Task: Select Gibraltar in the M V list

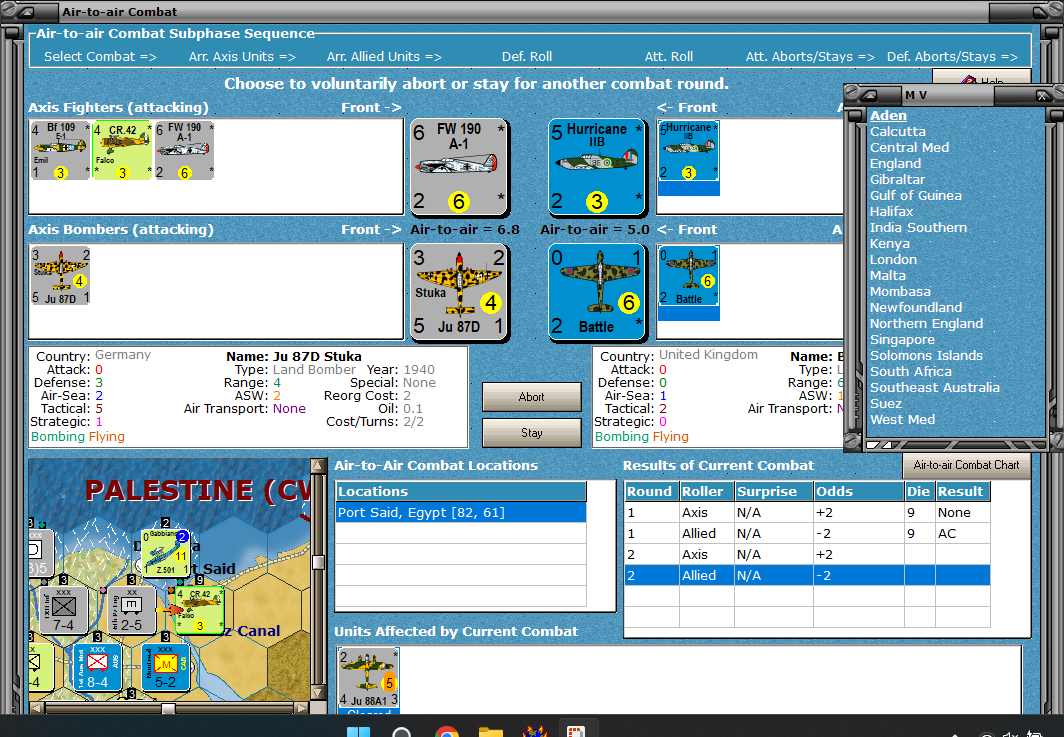Action: coord(897,180)
